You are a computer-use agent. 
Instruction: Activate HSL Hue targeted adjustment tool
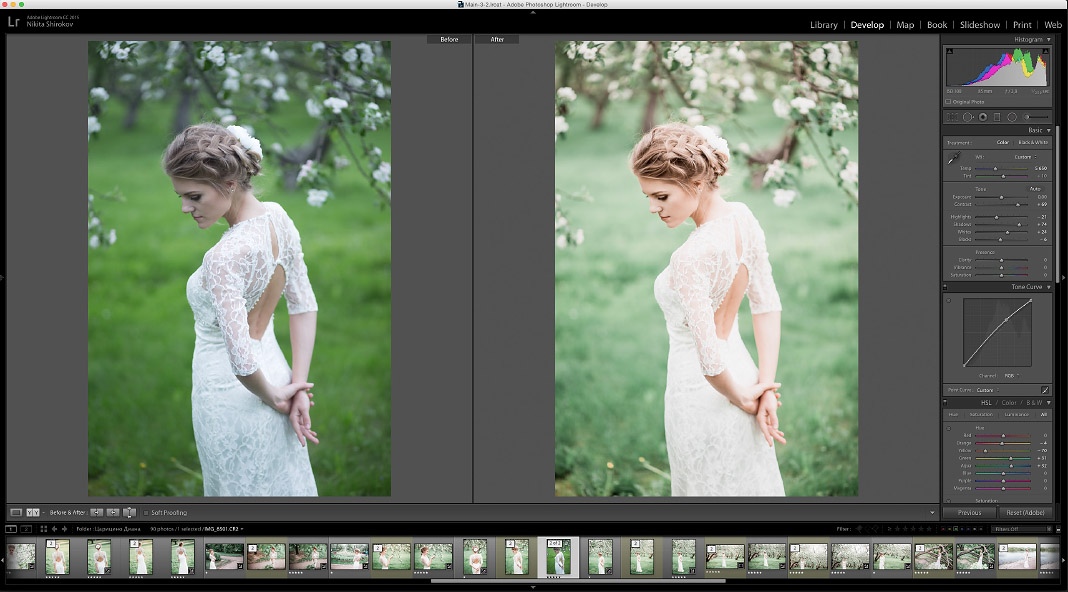(x=948, y=429)
